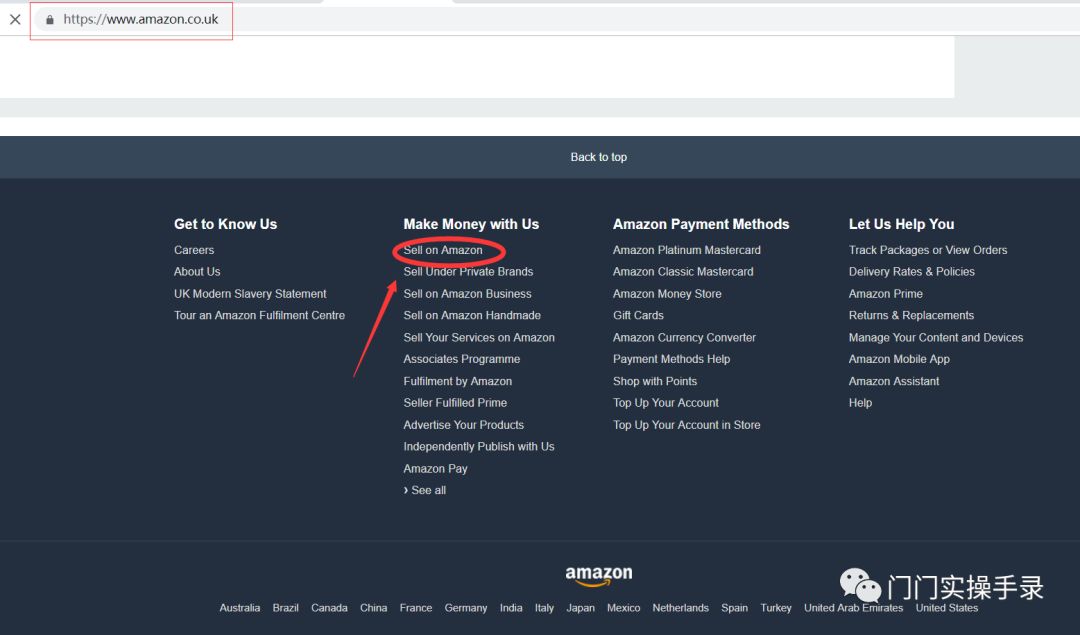Switch to the India site
The height and width of the screenshot is (635, 1080).
pyautogui.click(x=511, y=608)
